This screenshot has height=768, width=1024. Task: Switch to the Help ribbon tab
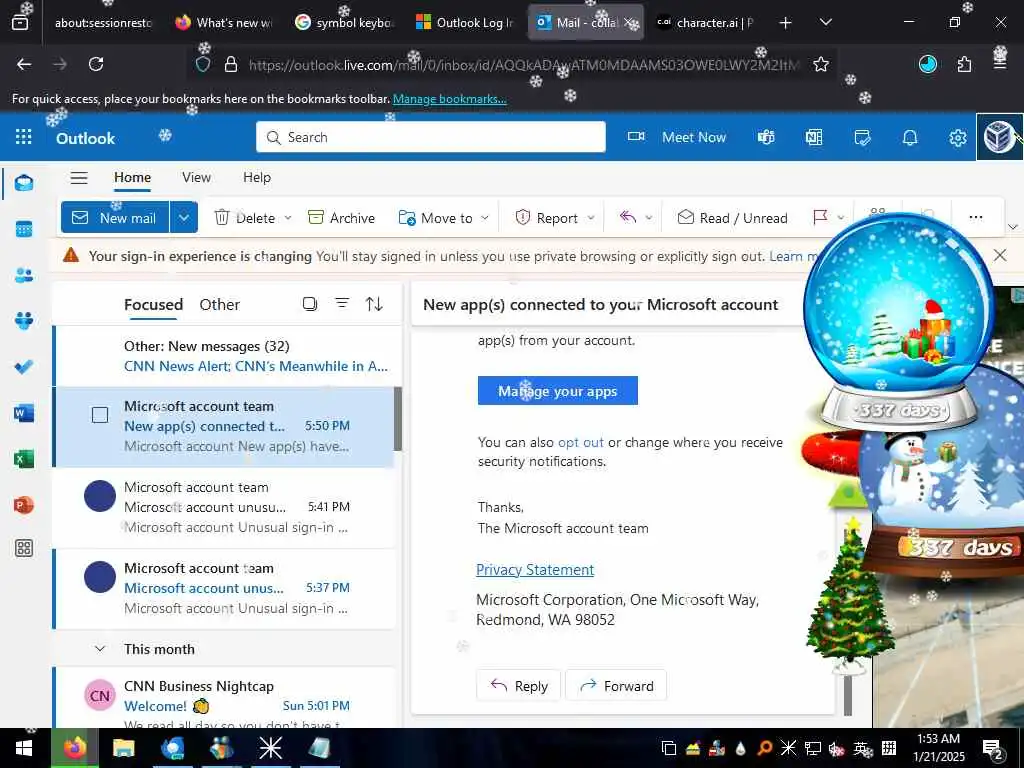(x=257, y=178)
